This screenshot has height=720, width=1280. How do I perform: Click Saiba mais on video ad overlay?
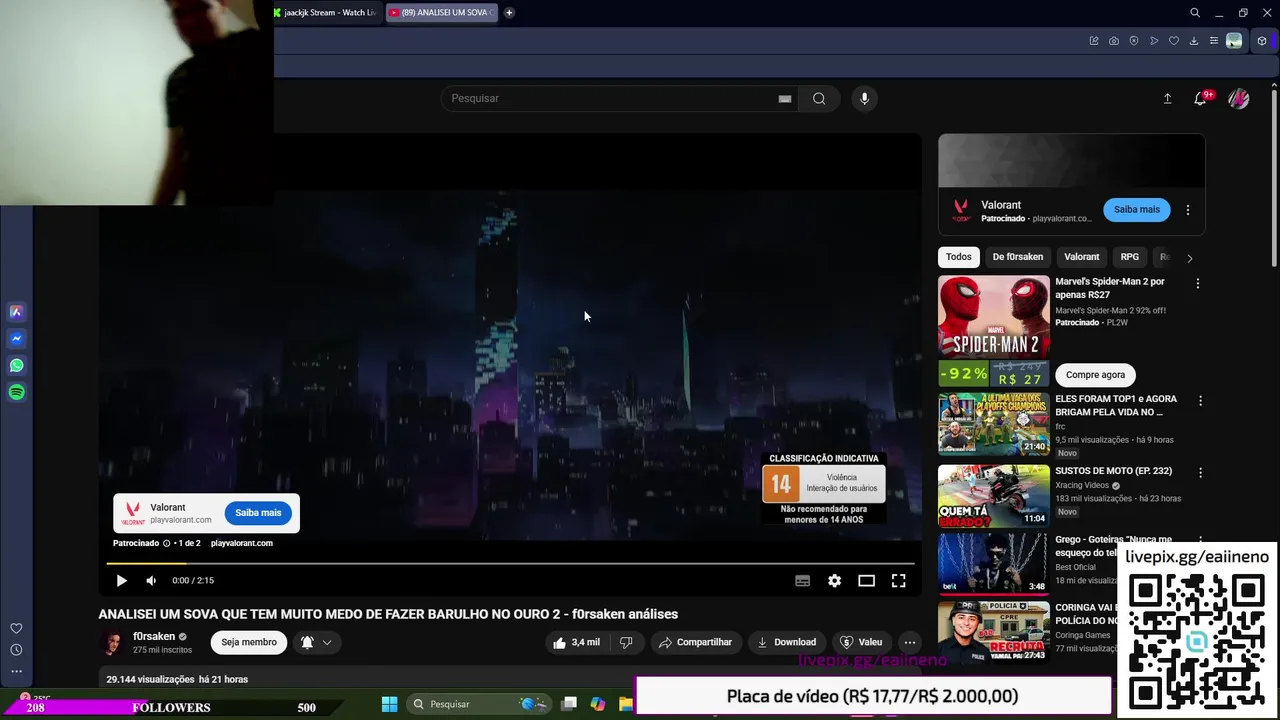258,513
